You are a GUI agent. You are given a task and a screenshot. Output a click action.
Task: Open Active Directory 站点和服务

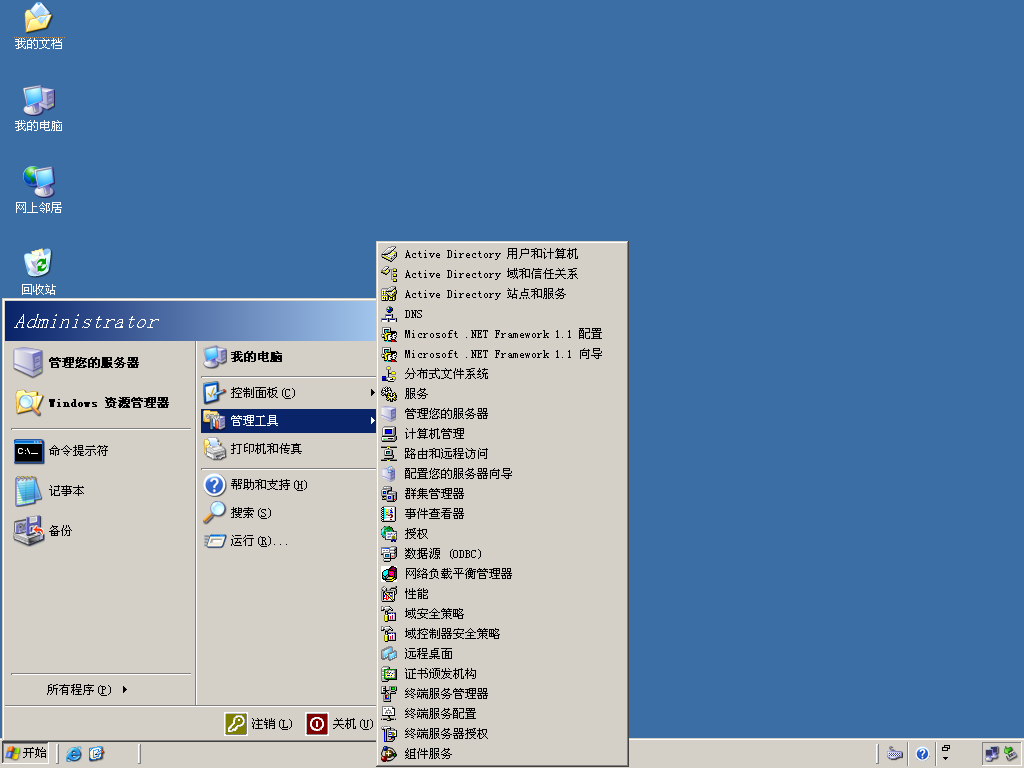[x=502, y=294]
